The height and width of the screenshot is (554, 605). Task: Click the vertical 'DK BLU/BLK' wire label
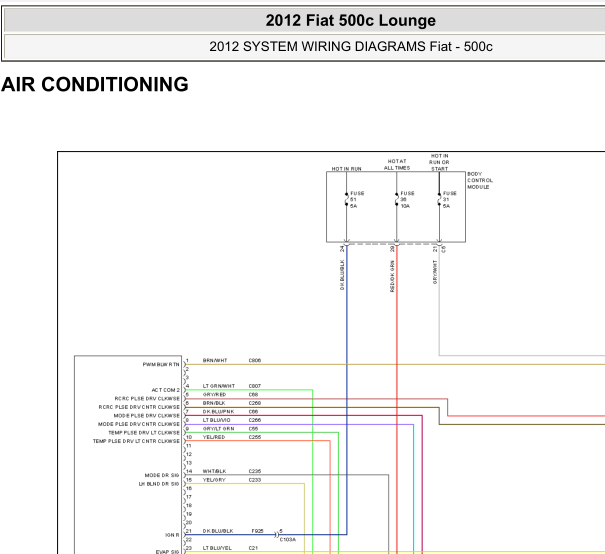pos(342,275)
